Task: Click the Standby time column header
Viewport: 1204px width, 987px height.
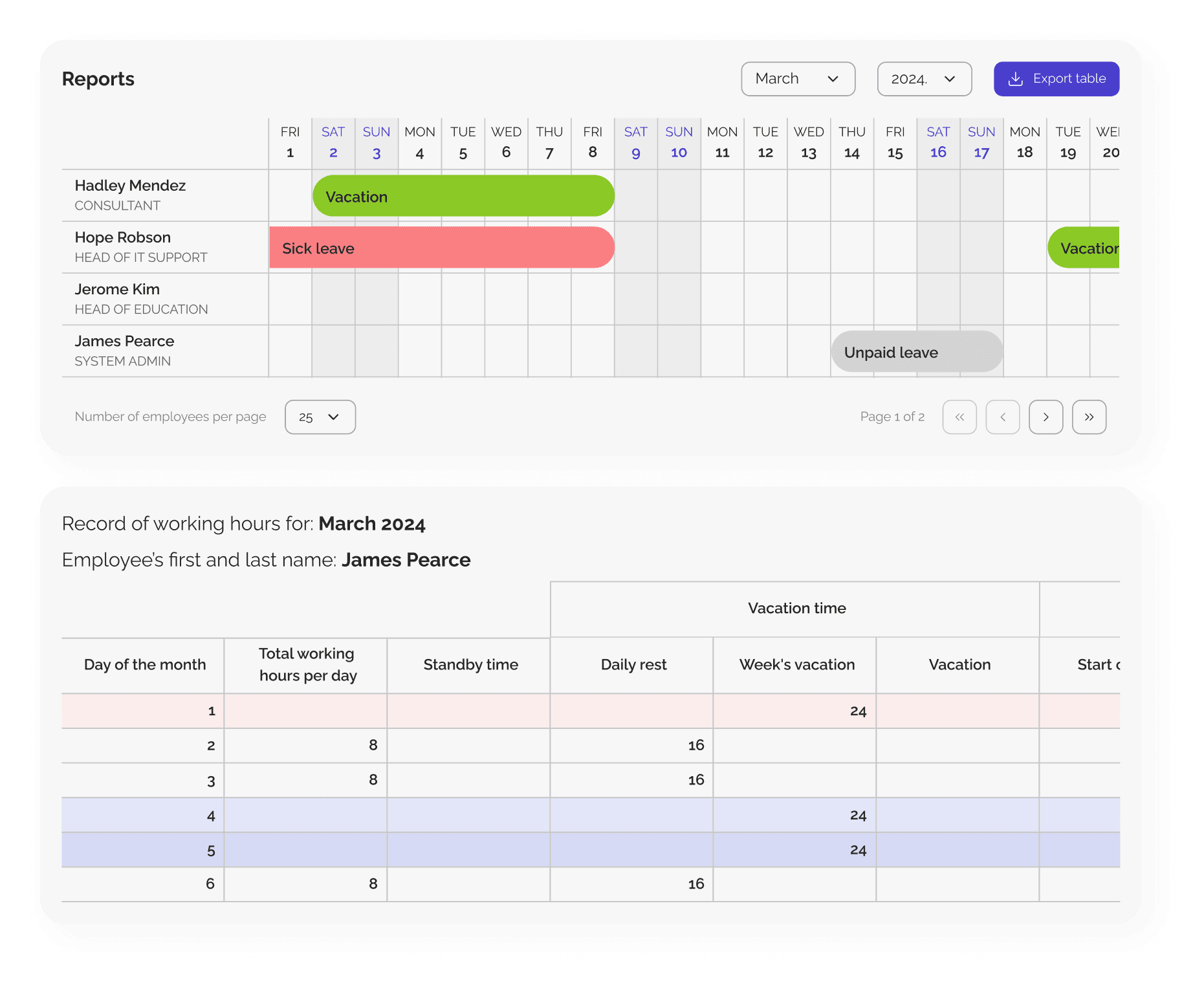Action: click(x=470, y=665)
